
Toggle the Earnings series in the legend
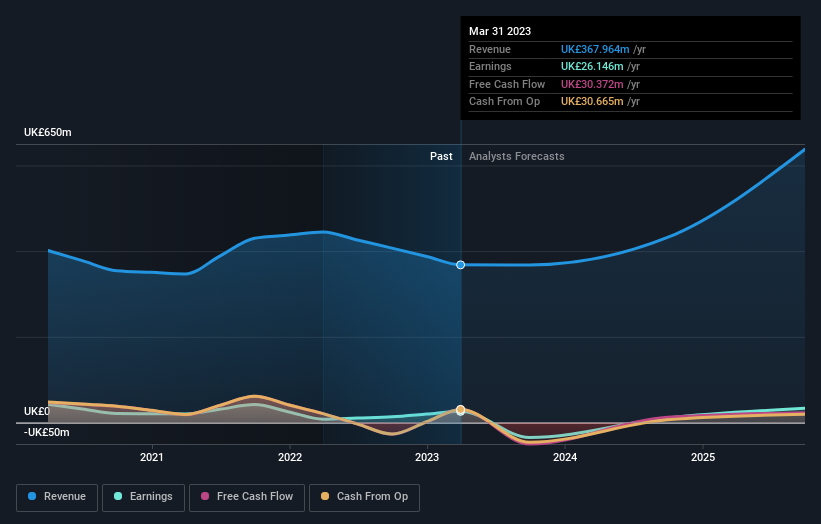click(143, 497)
